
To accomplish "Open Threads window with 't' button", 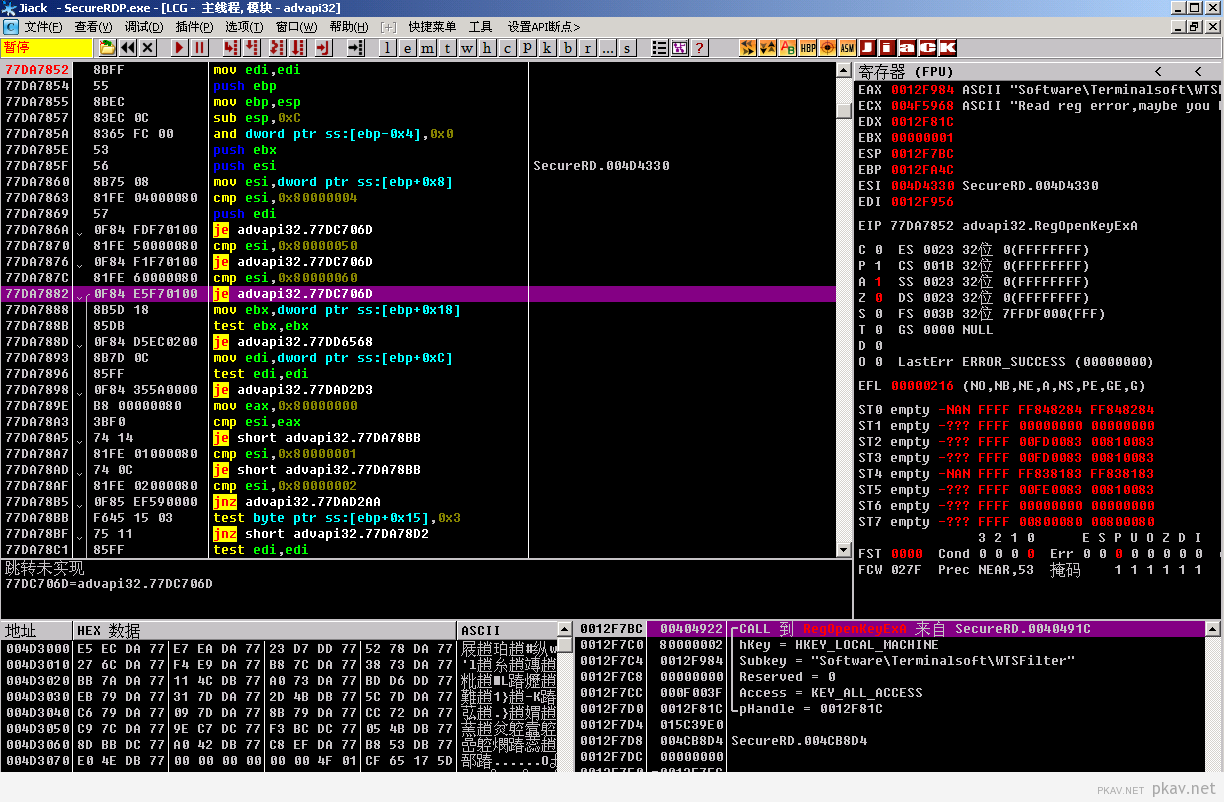I will pos(448,48).
